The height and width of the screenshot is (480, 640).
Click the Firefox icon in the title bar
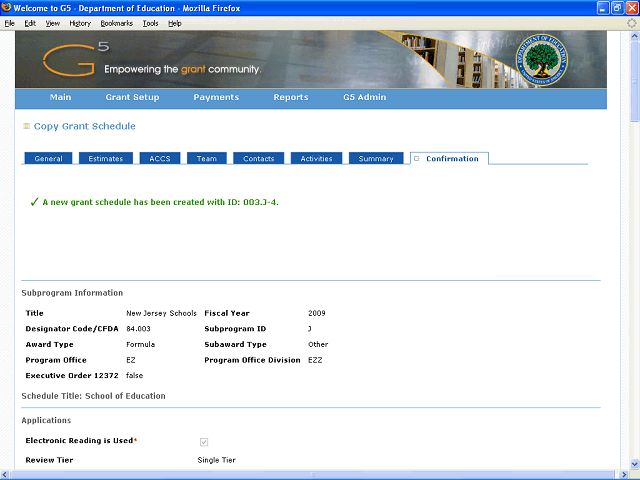[x=6, y=7]
